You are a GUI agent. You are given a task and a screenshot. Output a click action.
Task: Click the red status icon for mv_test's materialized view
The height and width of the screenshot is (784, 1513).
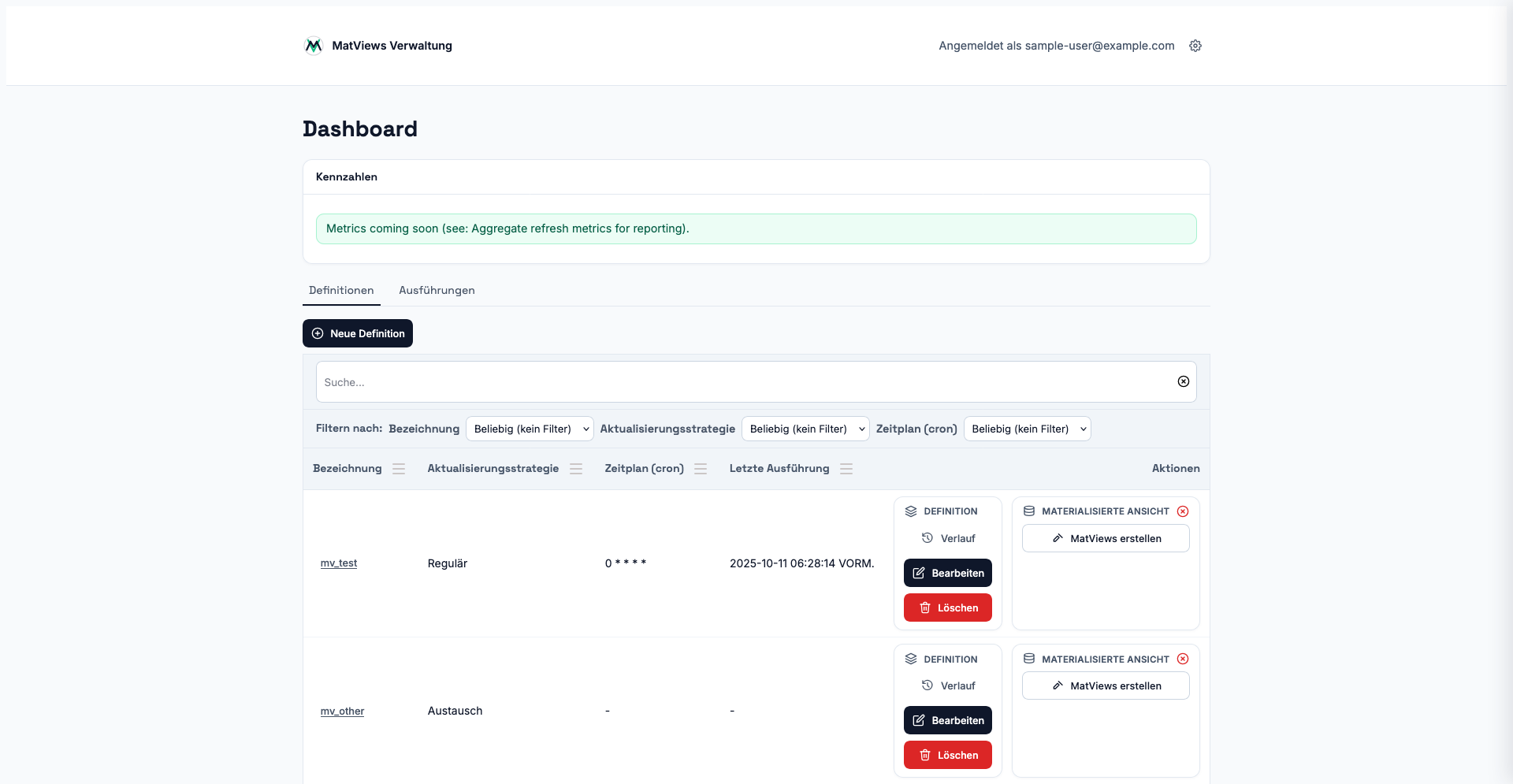(x=1182, y=511)
